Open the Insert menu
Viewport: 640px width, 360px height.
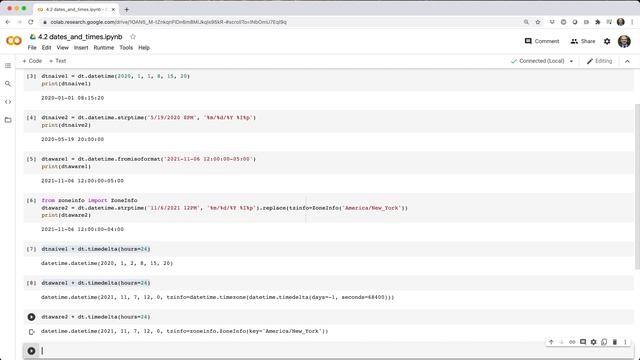[81, 48]
